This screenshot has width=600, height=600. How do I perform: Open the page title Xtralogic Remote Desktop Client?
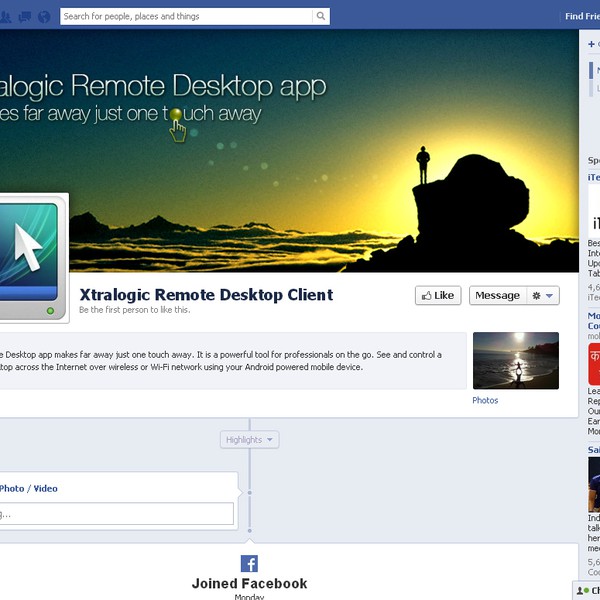coord(206,295)
